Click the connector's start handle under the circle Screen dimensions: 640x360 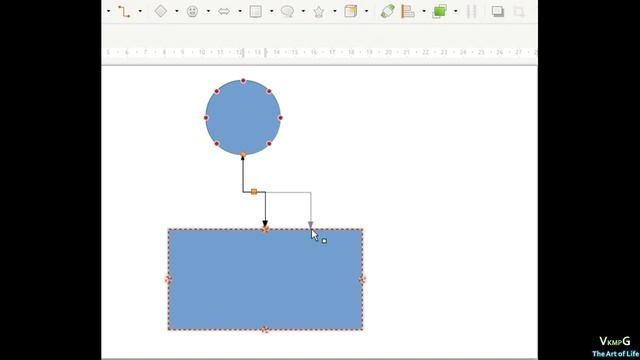243,155
